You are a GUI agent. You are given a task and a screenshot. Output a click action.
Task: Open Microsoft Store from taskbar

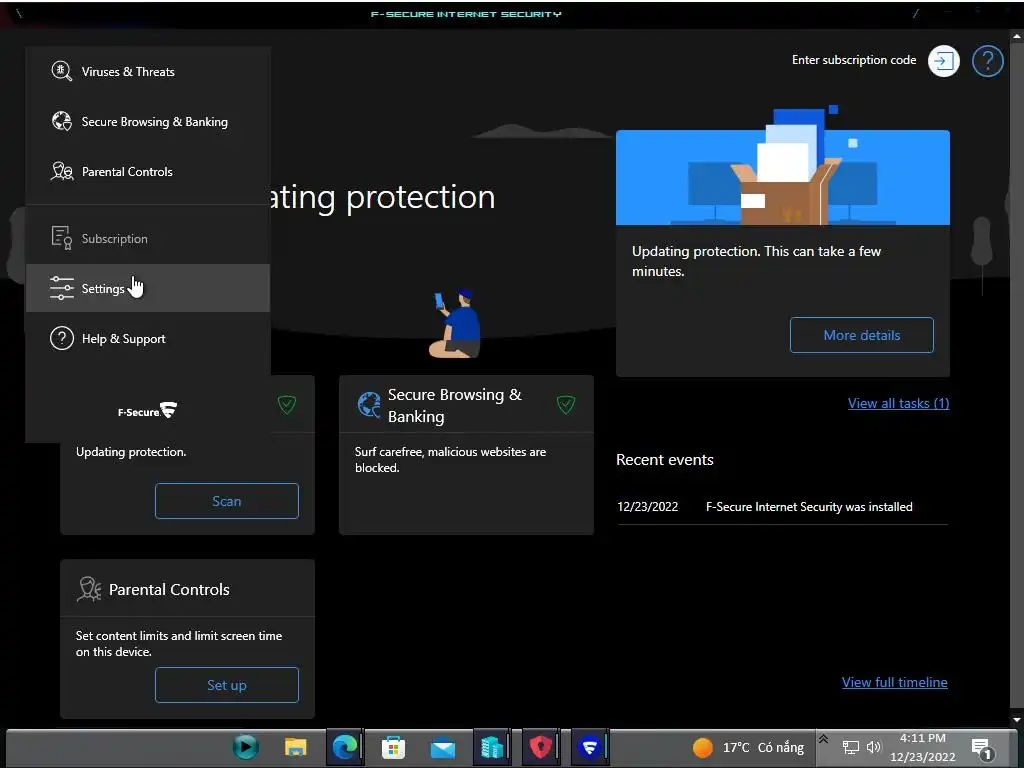point(393,747)
